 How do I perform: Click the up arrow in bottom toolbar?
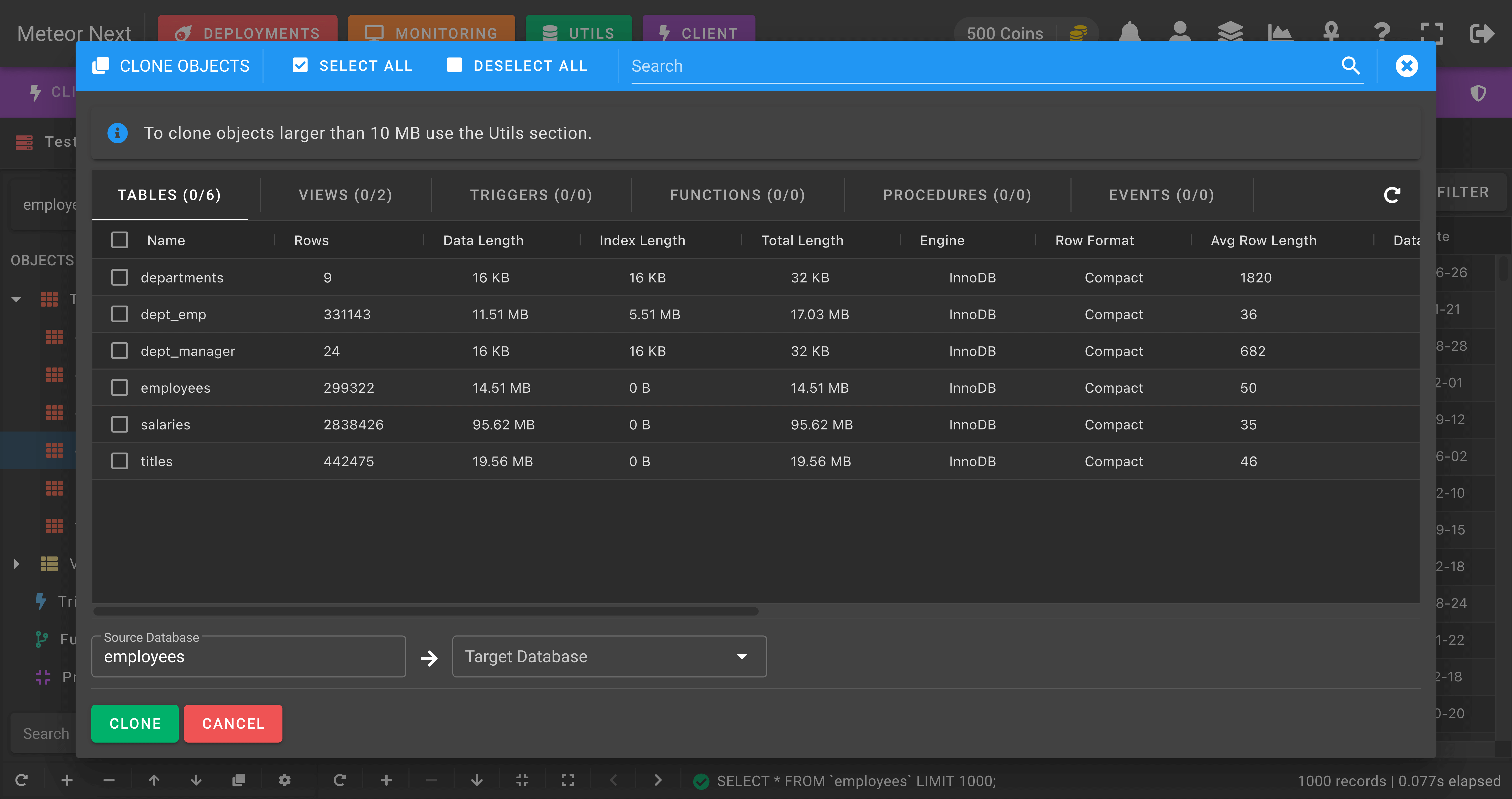154,780
